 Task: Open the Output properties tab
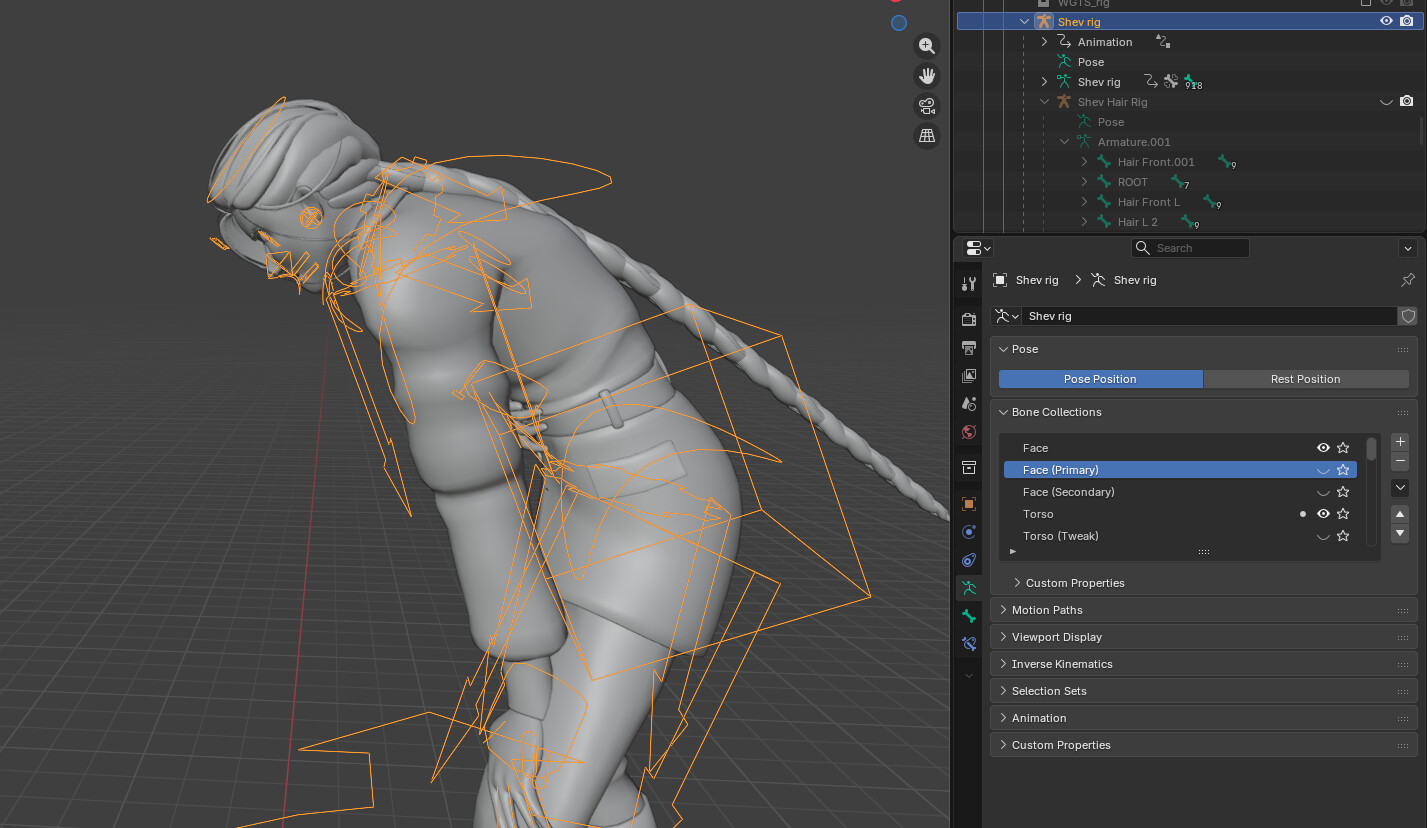point(968,348)
